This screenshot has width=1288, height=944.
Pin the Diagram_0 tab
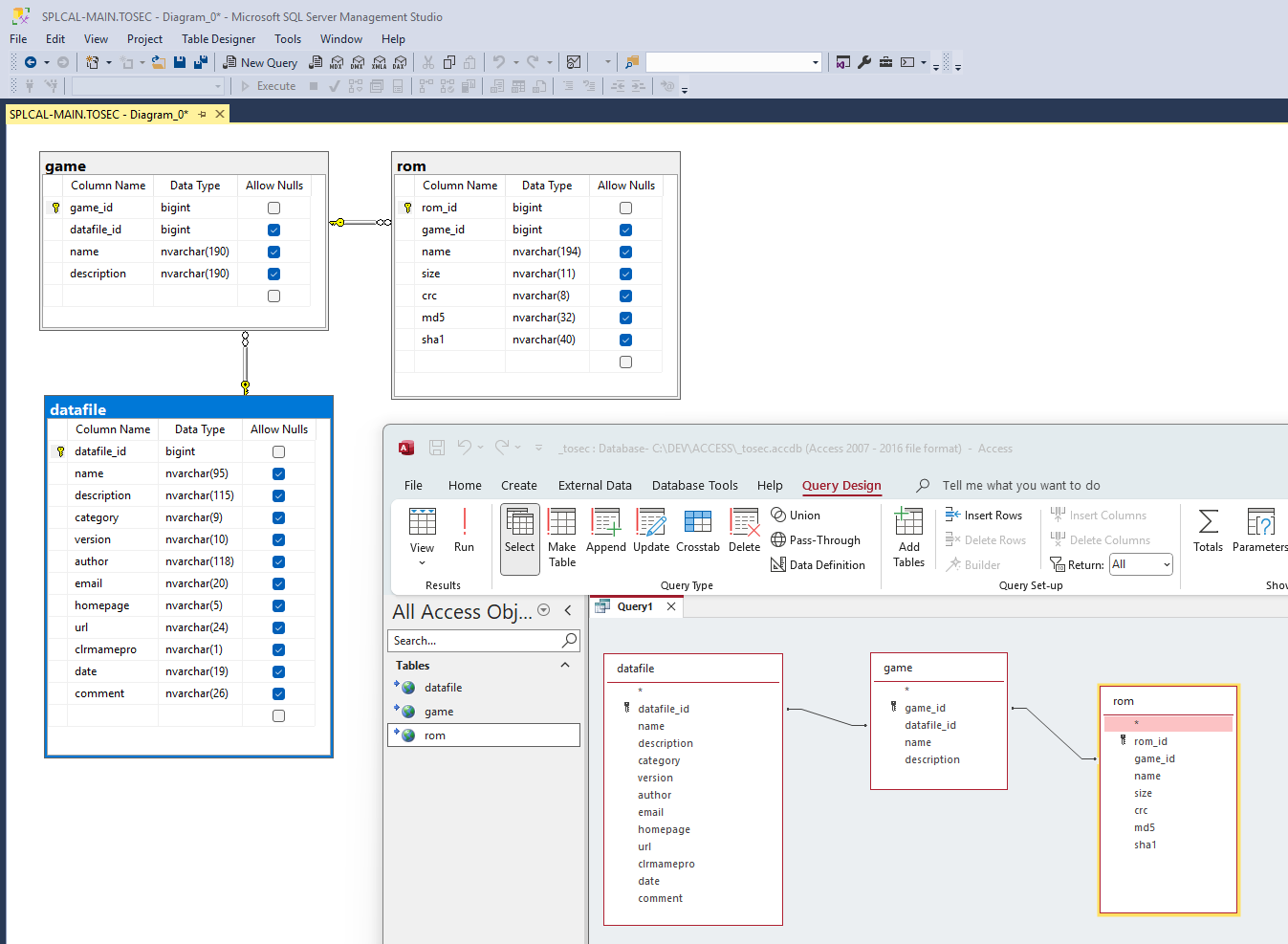(x=203, y=114)
